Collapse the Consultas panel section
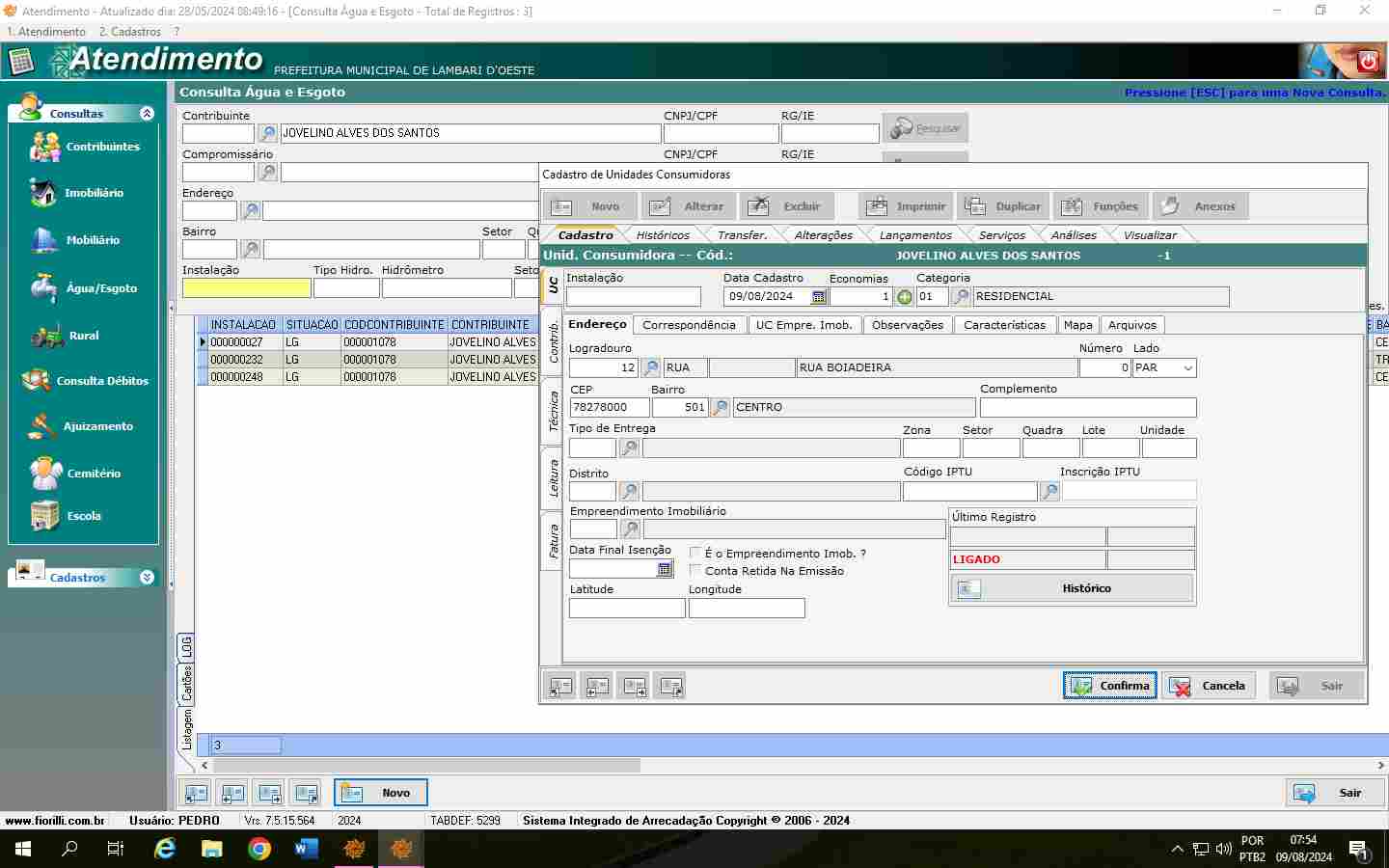1389x868 pixels. [147, 113]
